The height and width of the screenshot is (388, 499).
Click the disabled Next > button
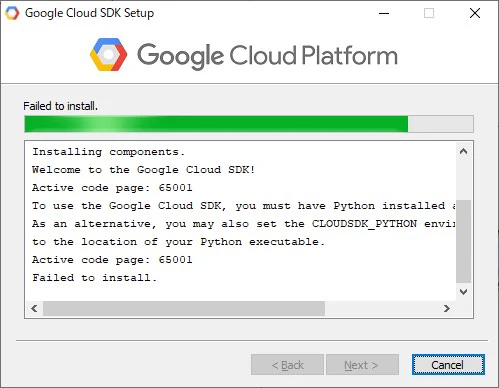pyautogui.click(x=362, y=365)
